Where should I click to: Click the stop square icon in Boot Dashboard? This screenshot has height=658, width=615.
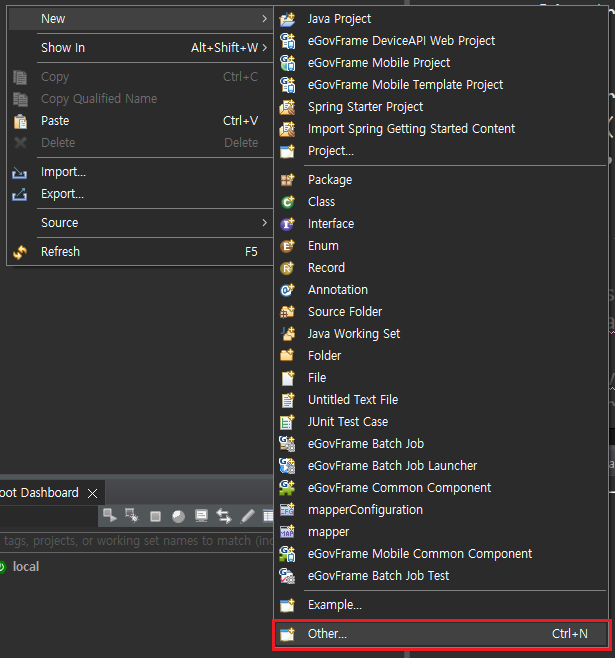pyautogui.click(x=155, y=516)
